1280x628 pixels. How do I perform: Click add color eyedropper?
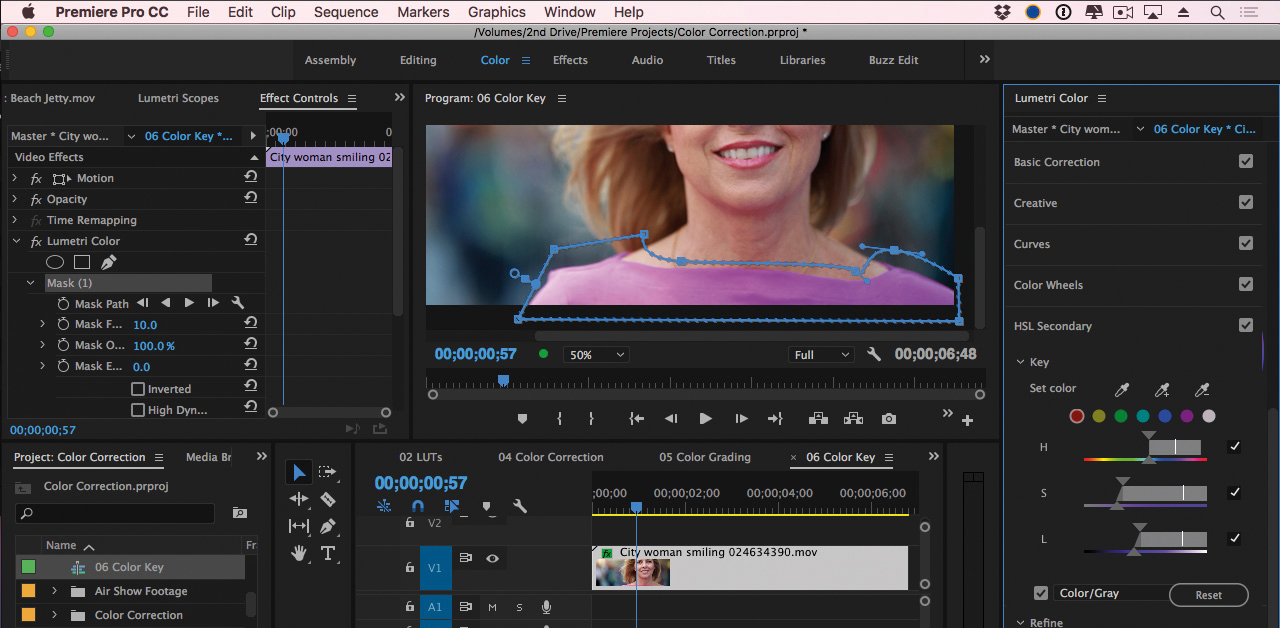point(1162,389)
